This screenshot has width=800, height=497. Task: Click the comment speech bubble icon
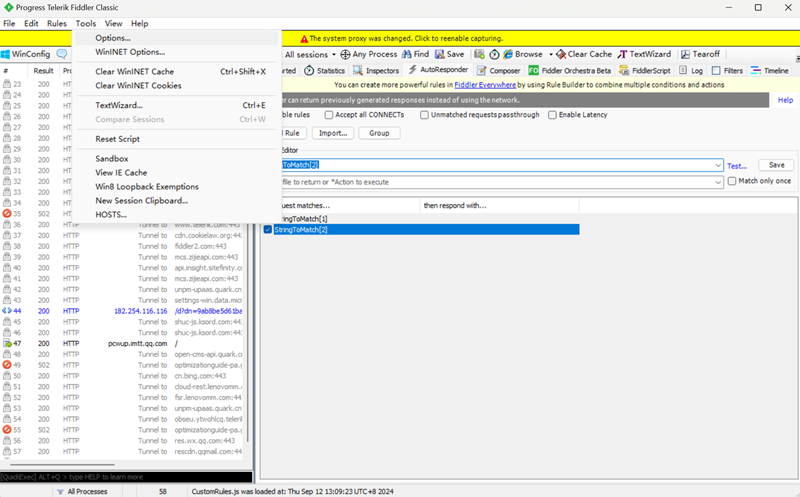point(62,54)
